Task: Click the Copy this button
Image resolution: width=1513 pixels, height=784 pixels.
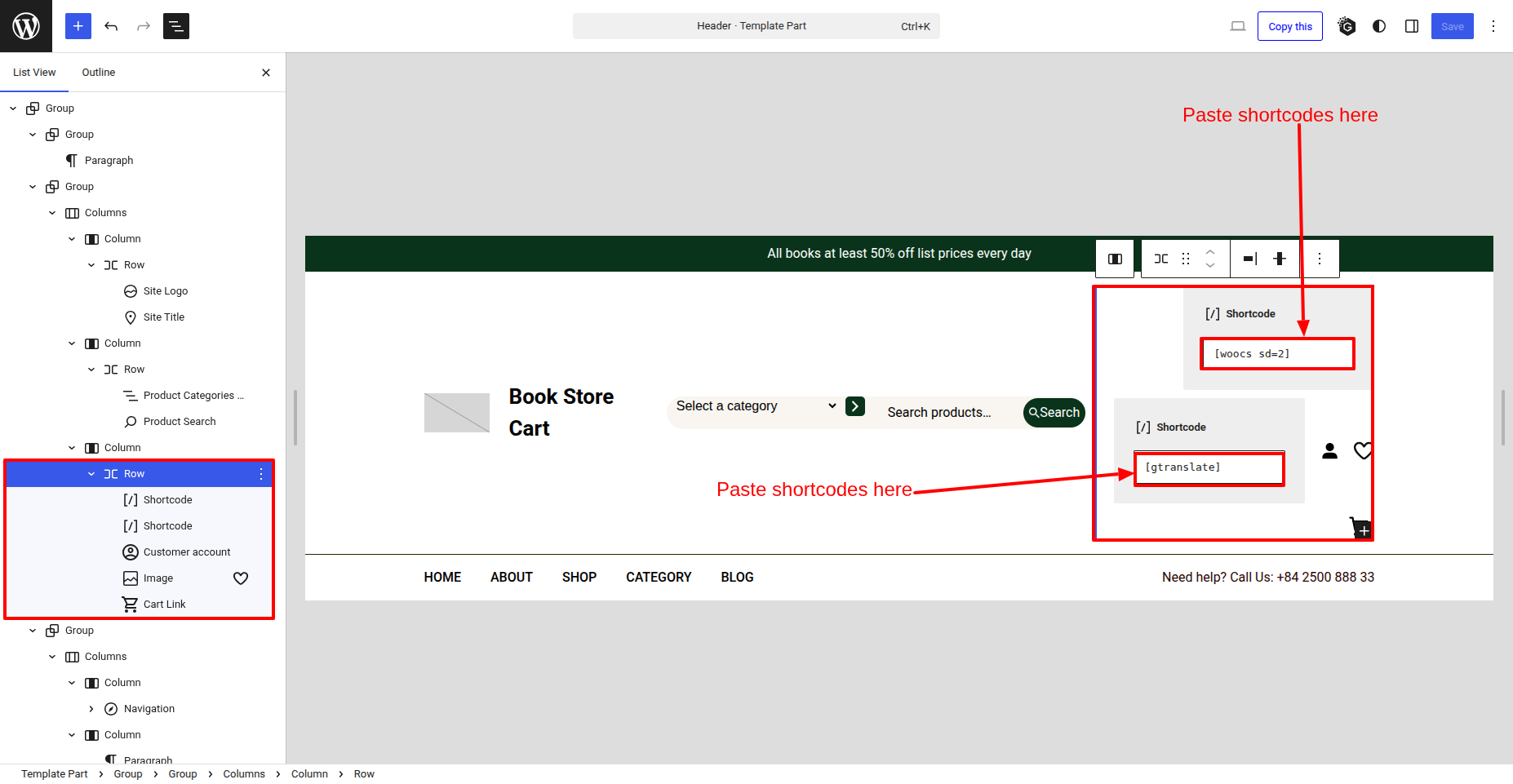Action: coord(1289,26)
